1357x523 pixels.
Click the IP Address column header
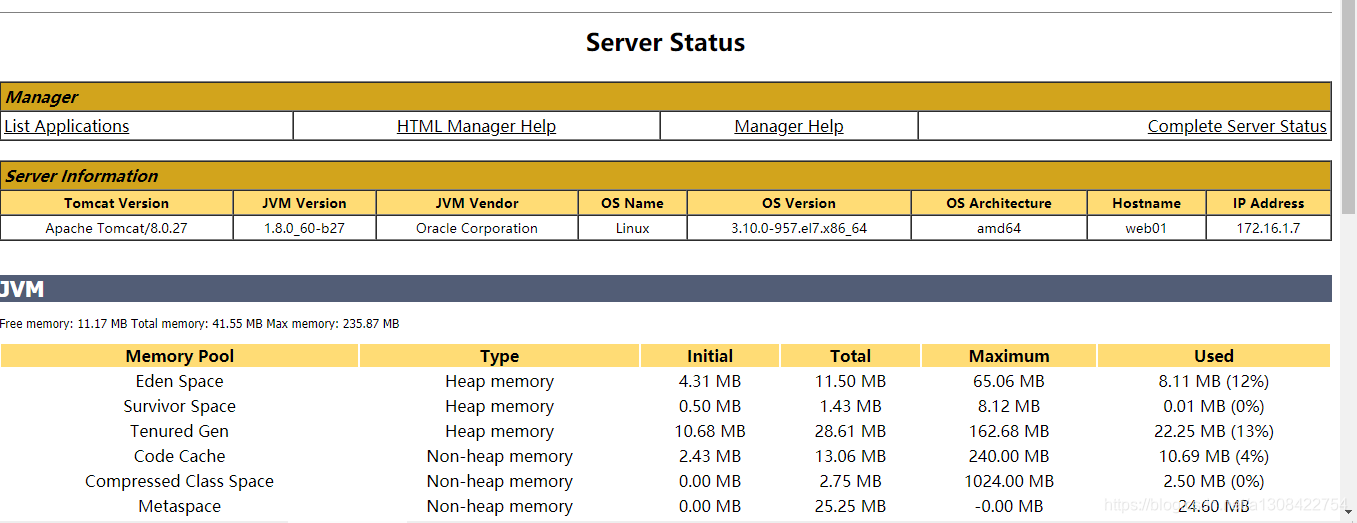point(1269,203)
